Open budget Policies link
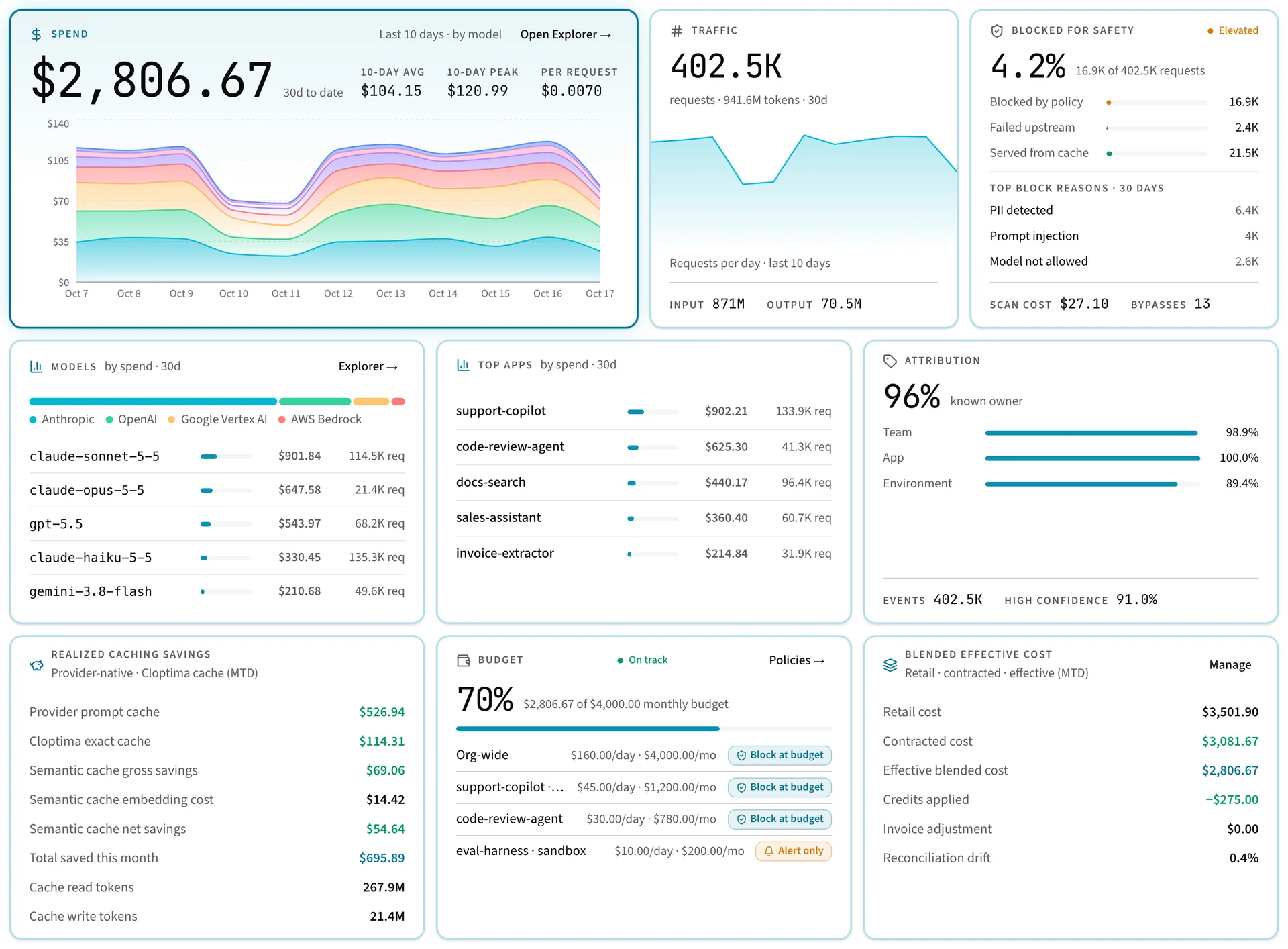Image resolution: width=1288 pixels, height=949 pixels. [x=796, y=660]
